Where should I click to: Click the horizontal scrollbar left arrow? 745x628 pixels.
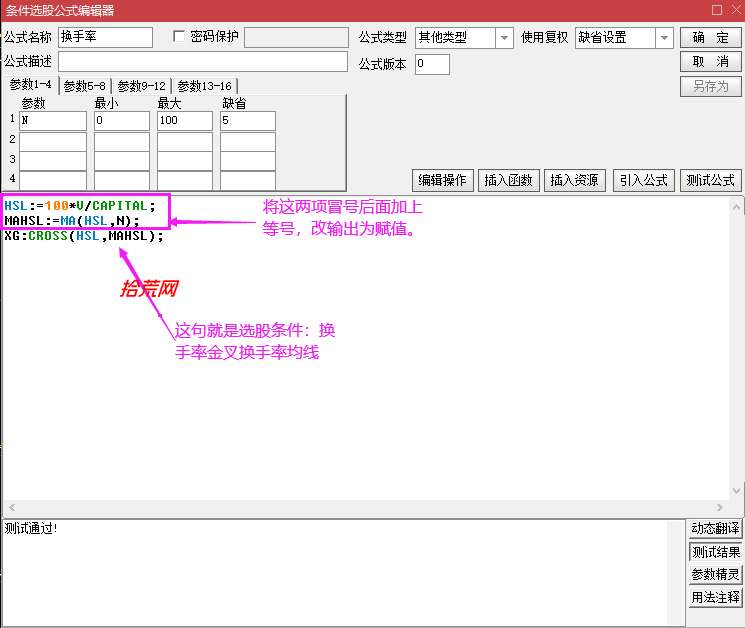pyautogui.click(x=12, y=507)
